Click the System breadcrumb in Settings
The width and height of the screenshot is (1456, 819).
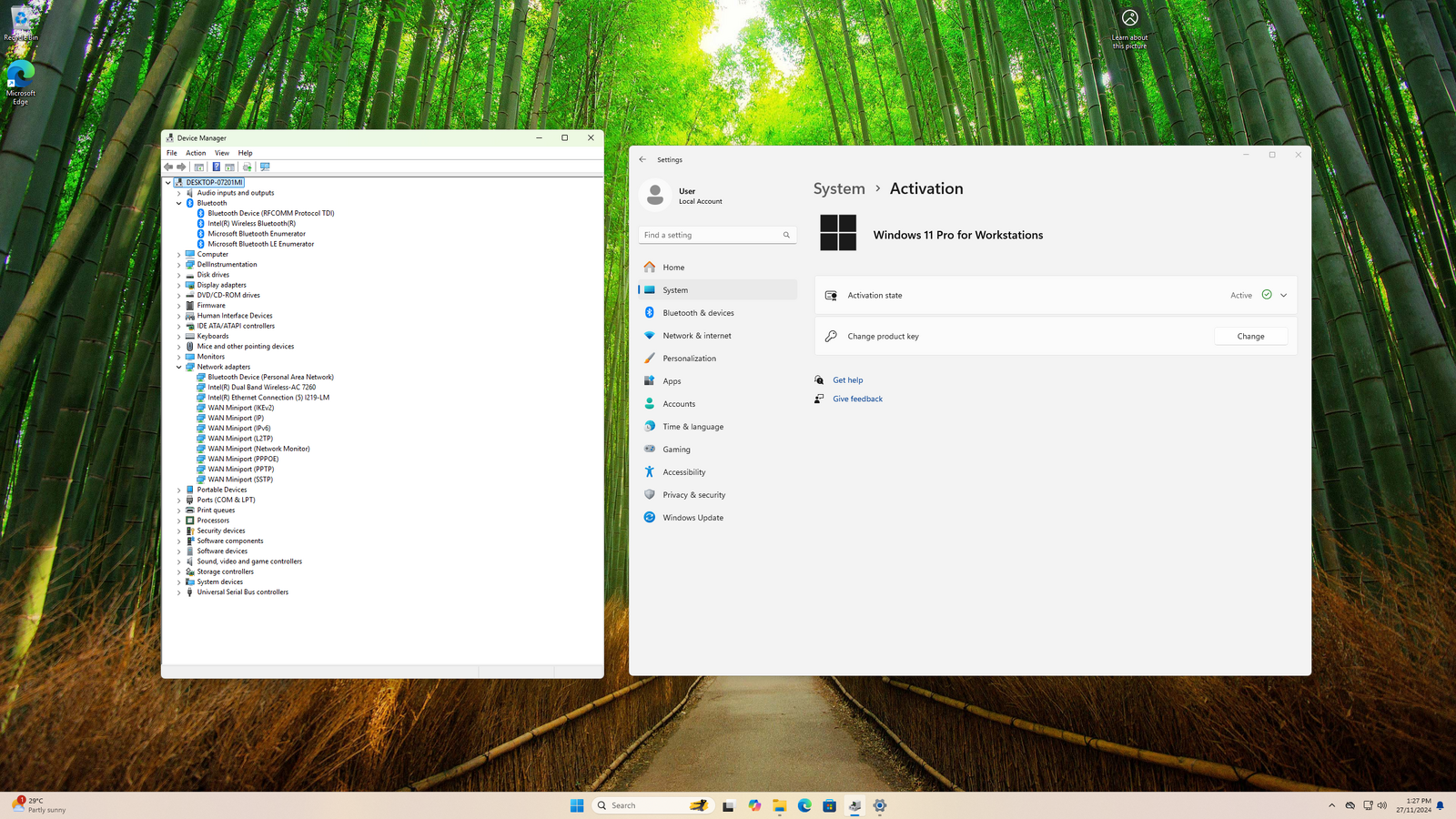(x=839, y=188)
